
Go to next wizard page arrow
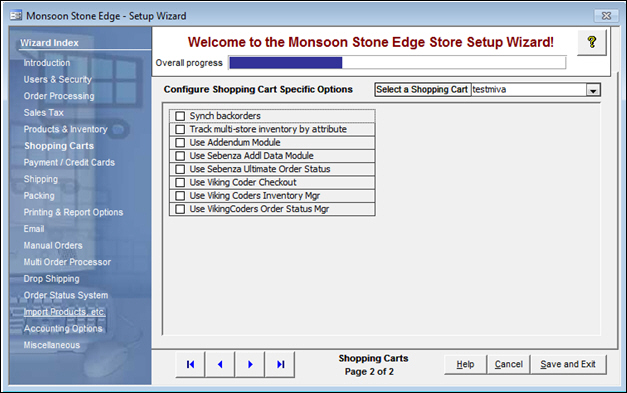250,364
